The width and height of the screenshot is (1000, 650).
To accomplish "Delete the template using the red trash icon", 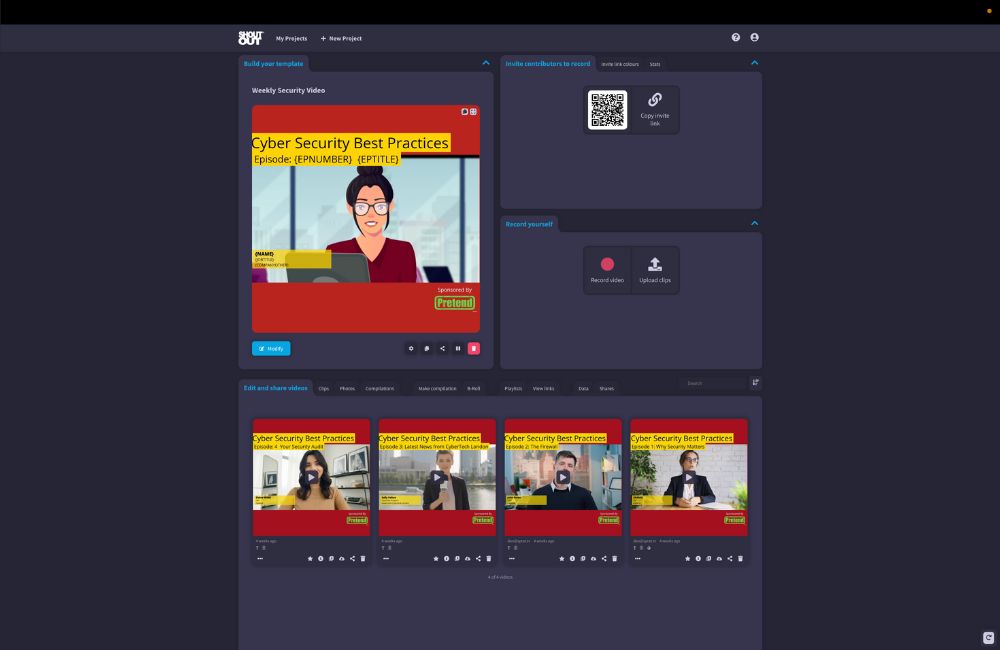I will tap(473, 348).
